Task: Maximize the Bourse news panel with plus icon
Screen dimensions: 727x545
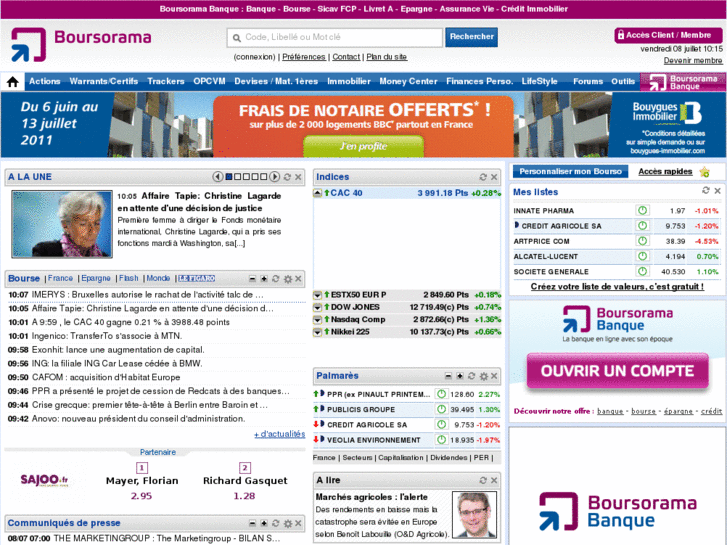Action: point(264,279)
